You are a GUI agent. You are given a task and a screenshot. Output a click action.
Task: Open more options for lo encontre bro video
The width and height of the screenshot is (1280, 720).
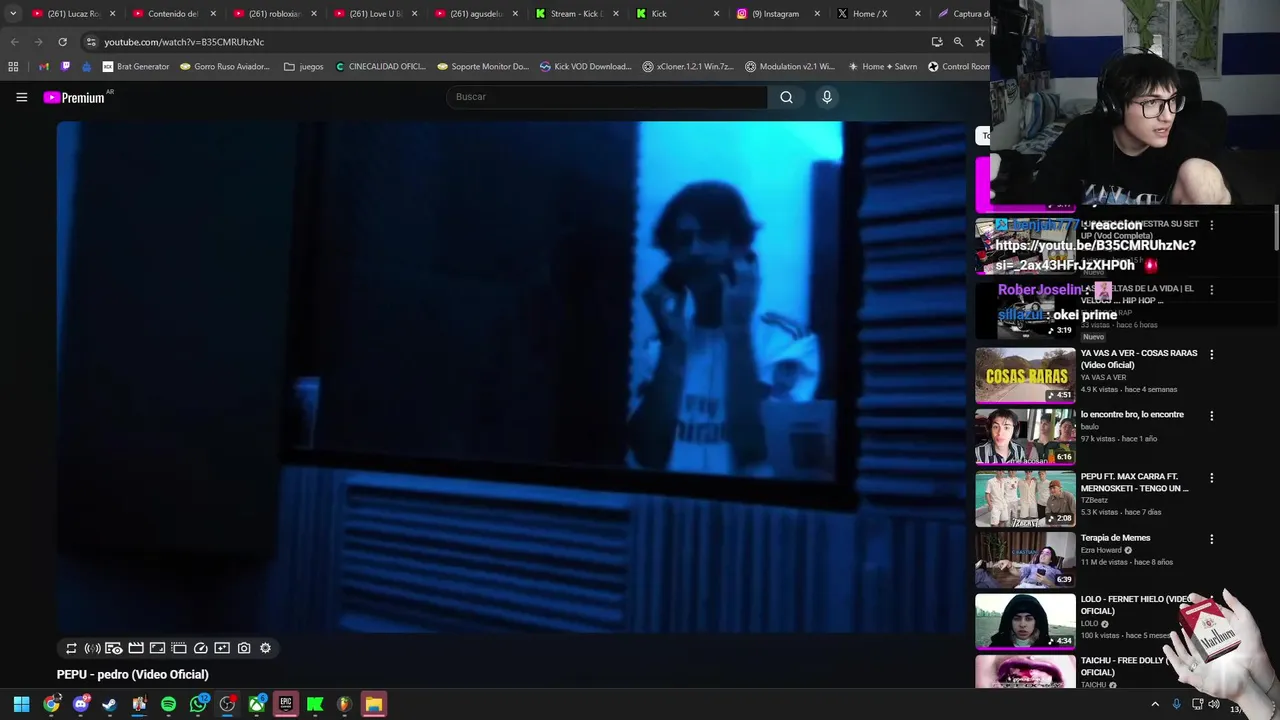point(1211,416)
